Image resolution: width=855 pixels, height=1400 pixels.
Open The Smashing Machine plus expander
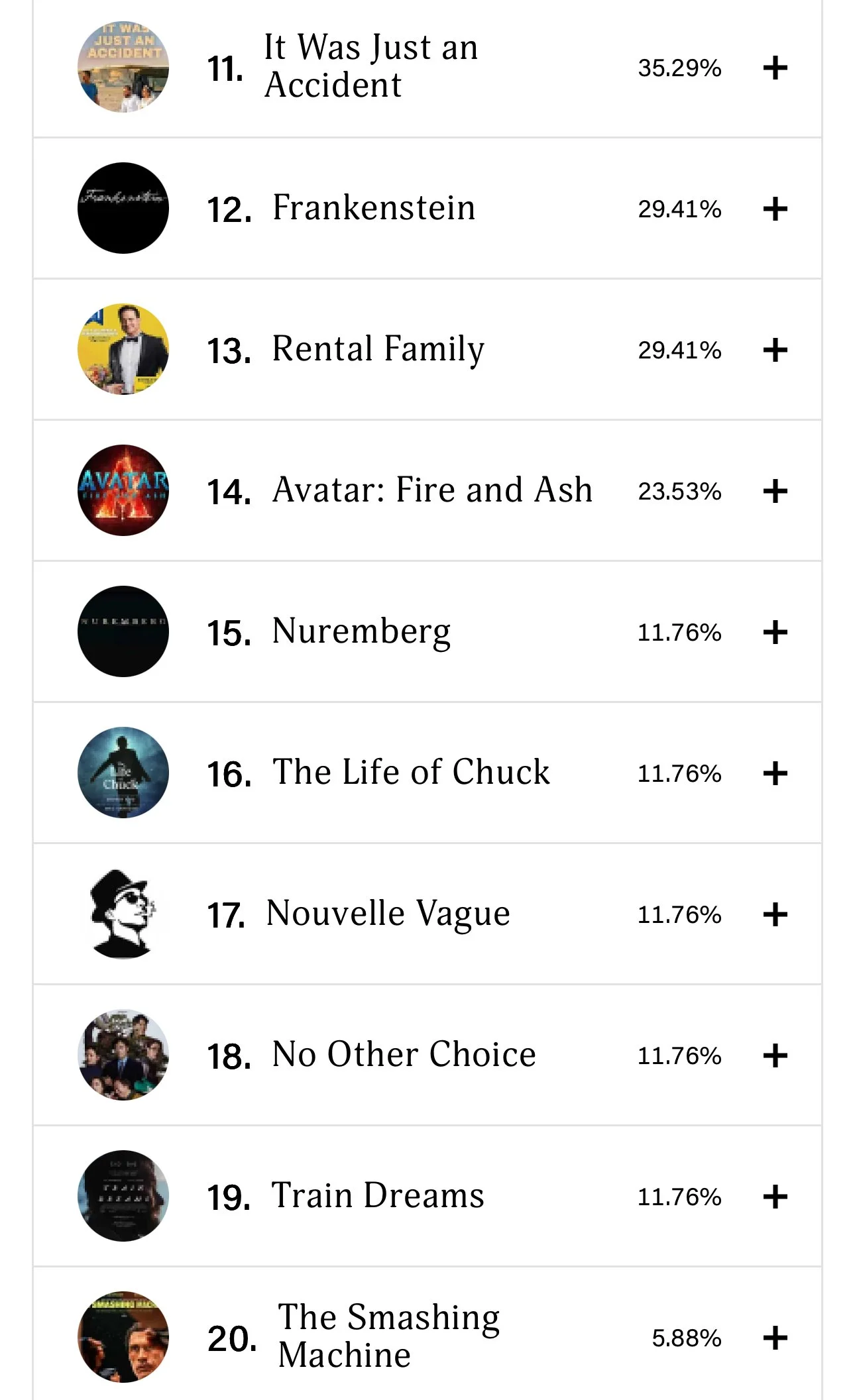coord(775,1338)
